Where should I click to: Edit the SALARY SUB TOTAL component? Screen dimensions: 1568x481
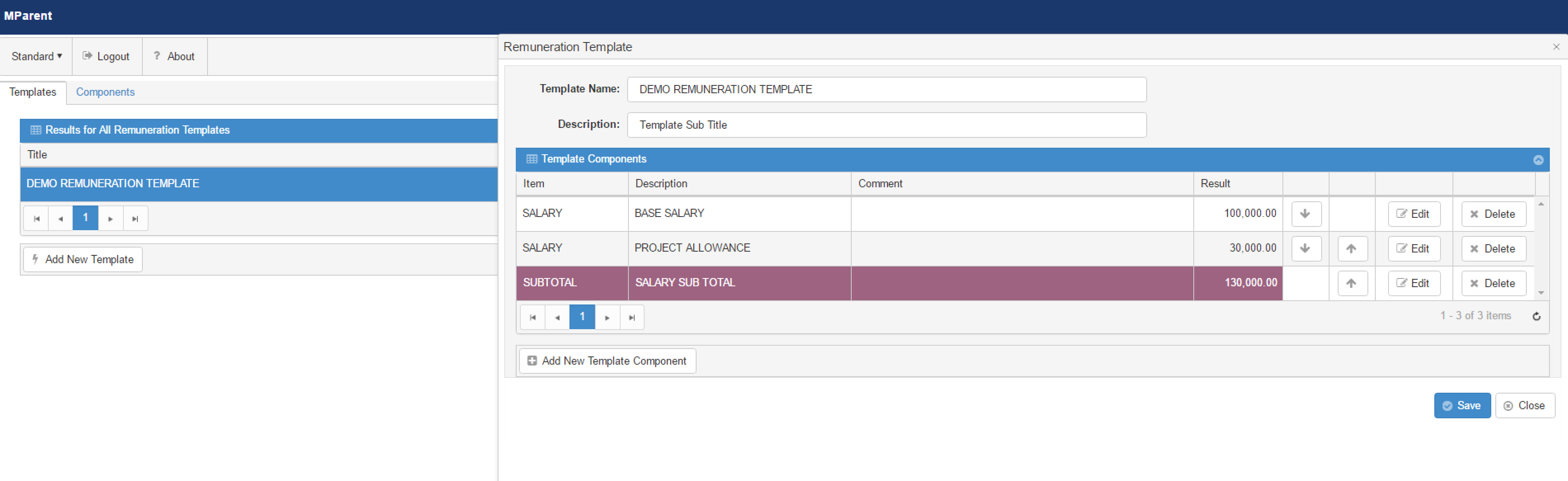click(1413, 283)
